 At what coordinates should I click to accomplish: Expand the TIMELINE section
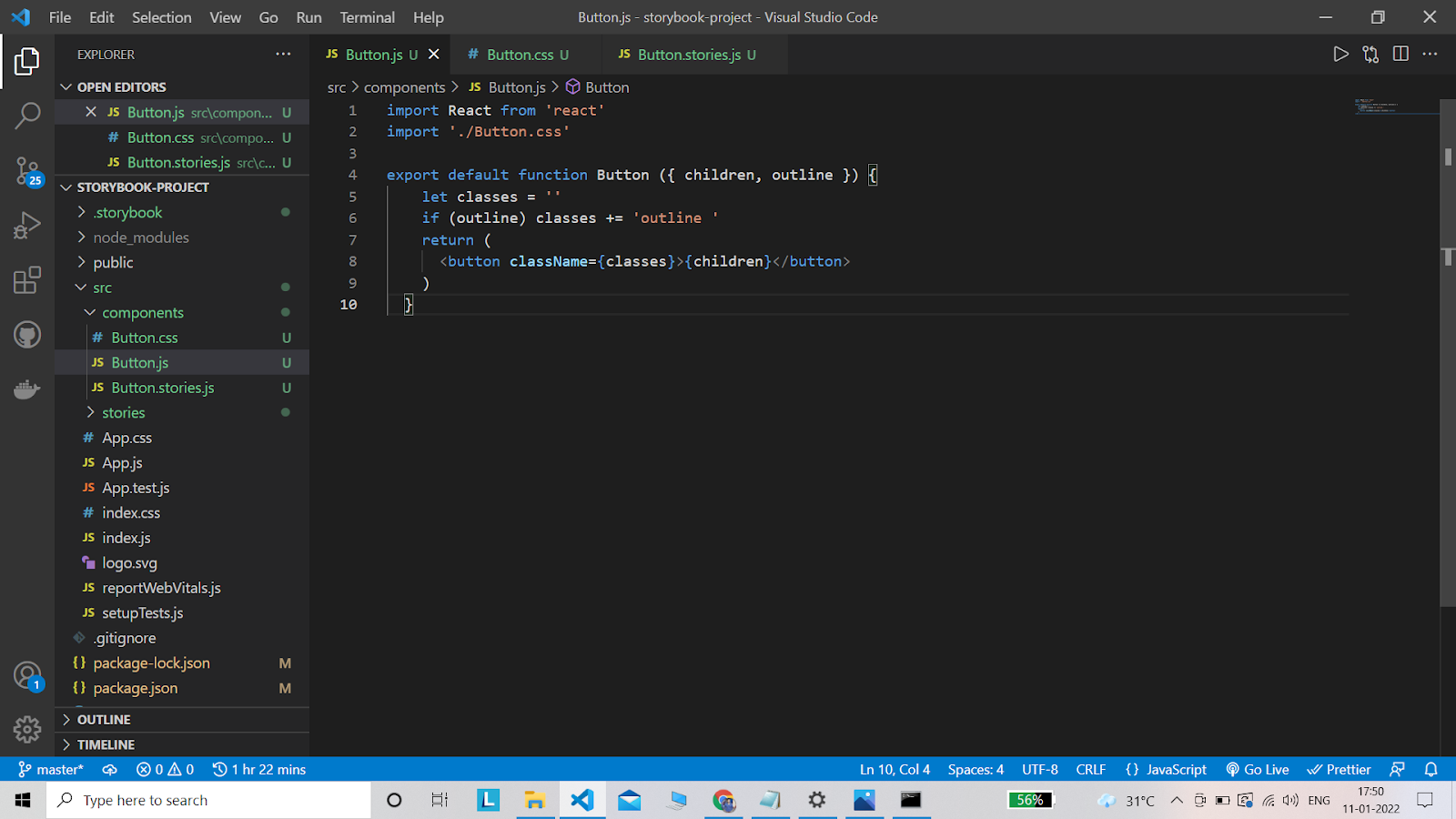coord(106,744)
